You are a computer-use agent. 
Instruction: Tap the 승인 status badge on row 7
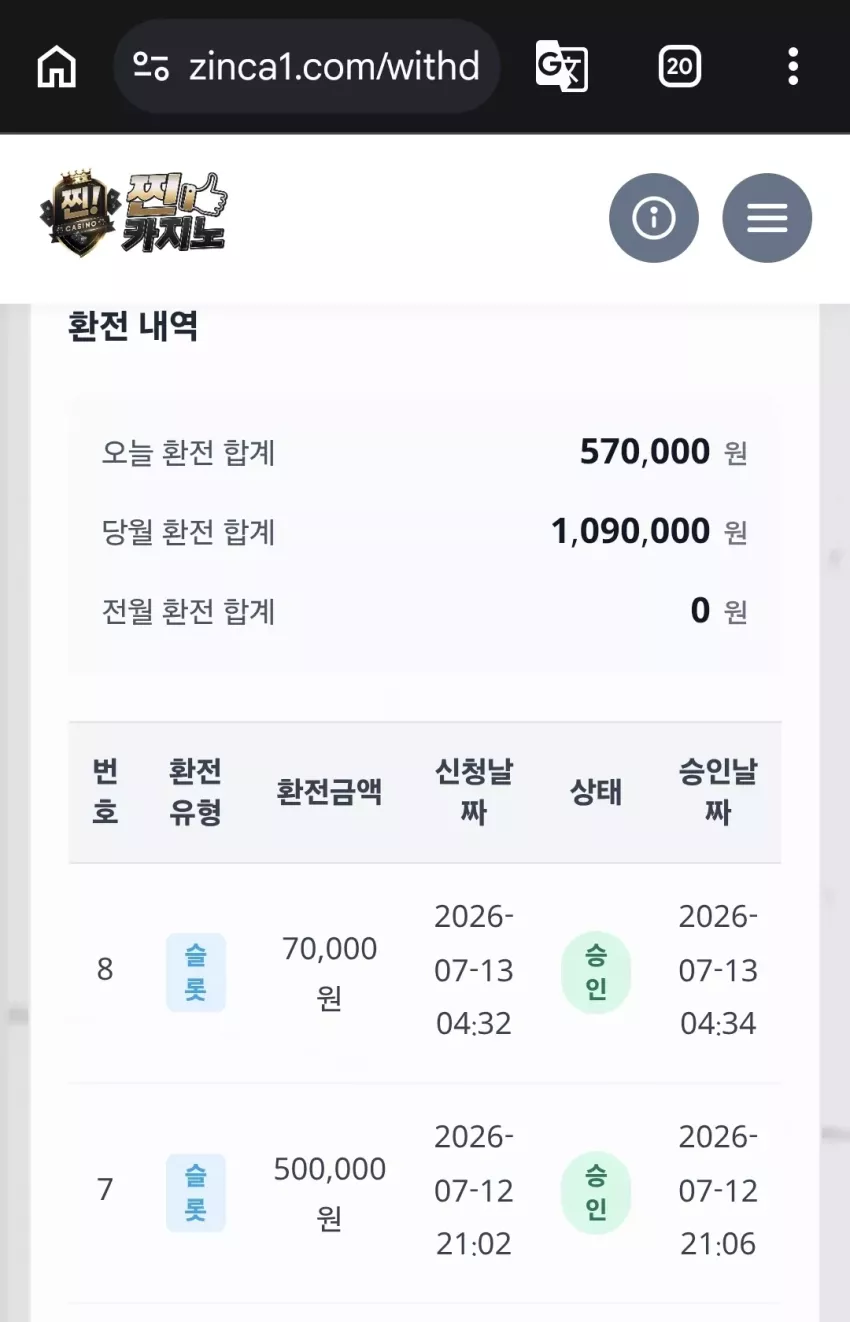596,1192
